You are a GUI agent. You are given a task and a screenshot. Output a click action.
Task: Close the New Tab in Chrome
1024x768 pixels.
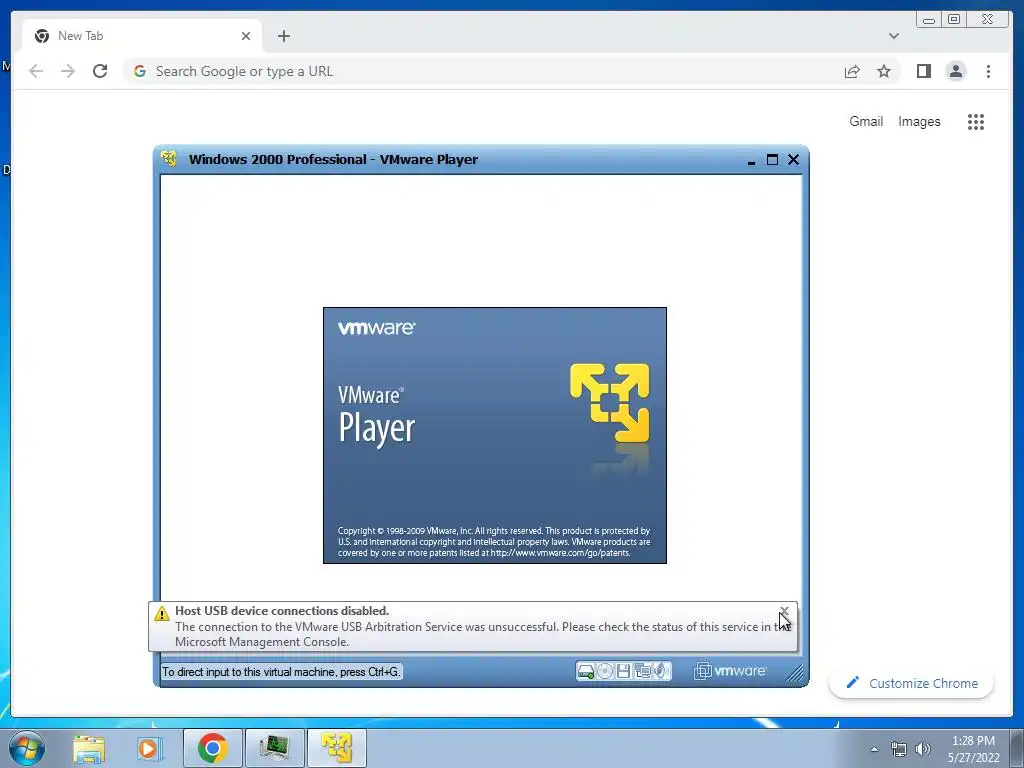246,36
